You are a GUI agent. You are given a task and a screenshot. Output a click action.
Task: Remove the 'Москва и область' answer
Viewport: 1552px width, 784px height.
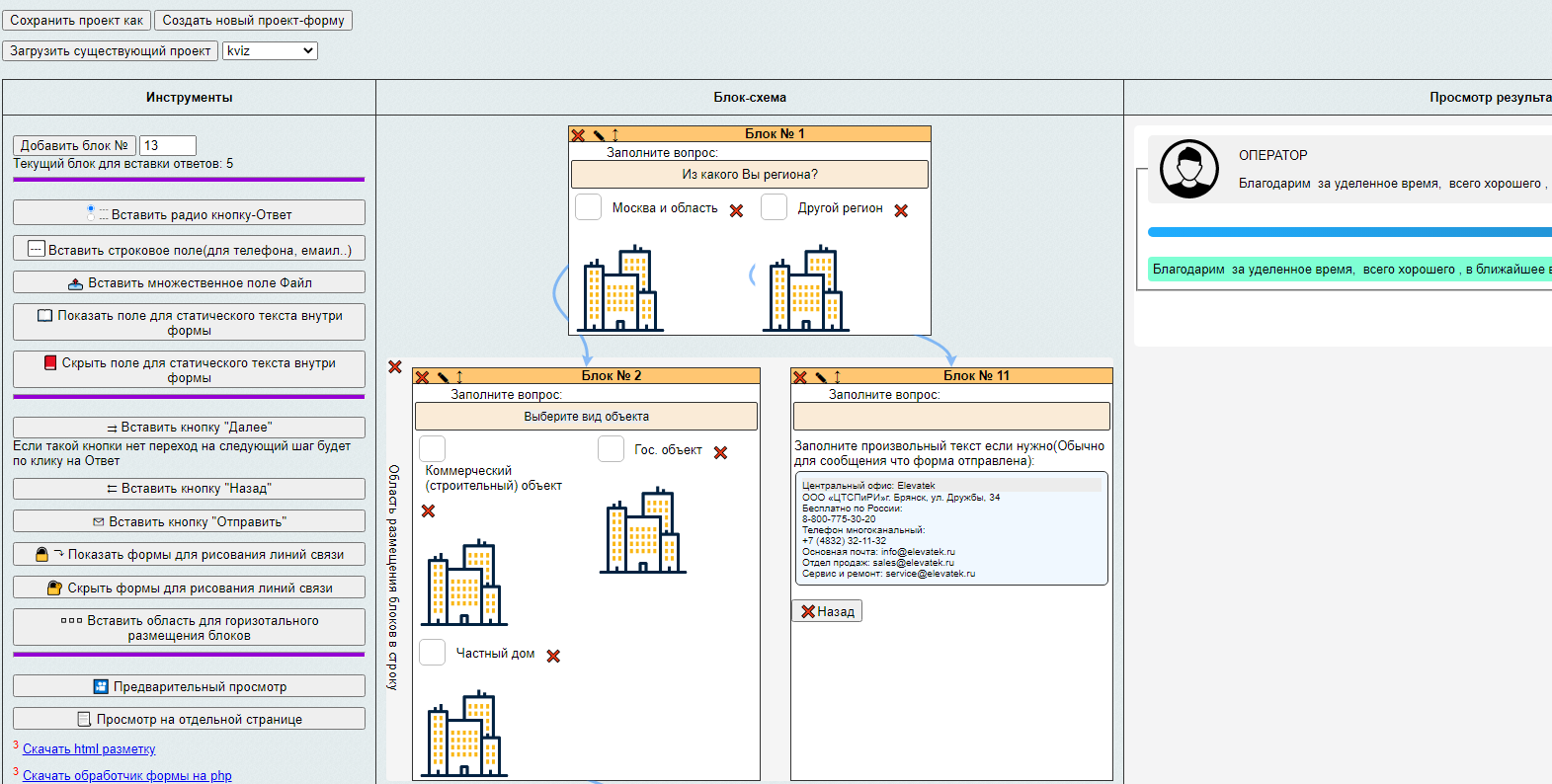pyautogui.click(x=736, y=211)
